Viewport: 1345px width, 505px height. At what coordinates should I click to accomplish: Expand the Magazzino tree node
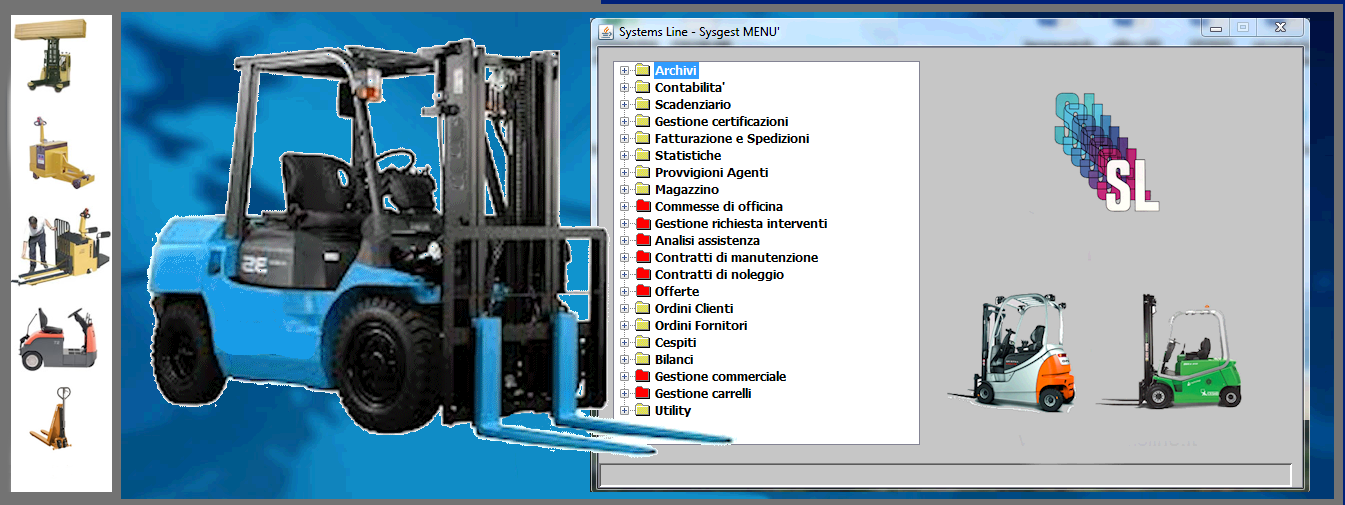click(624, 190)
